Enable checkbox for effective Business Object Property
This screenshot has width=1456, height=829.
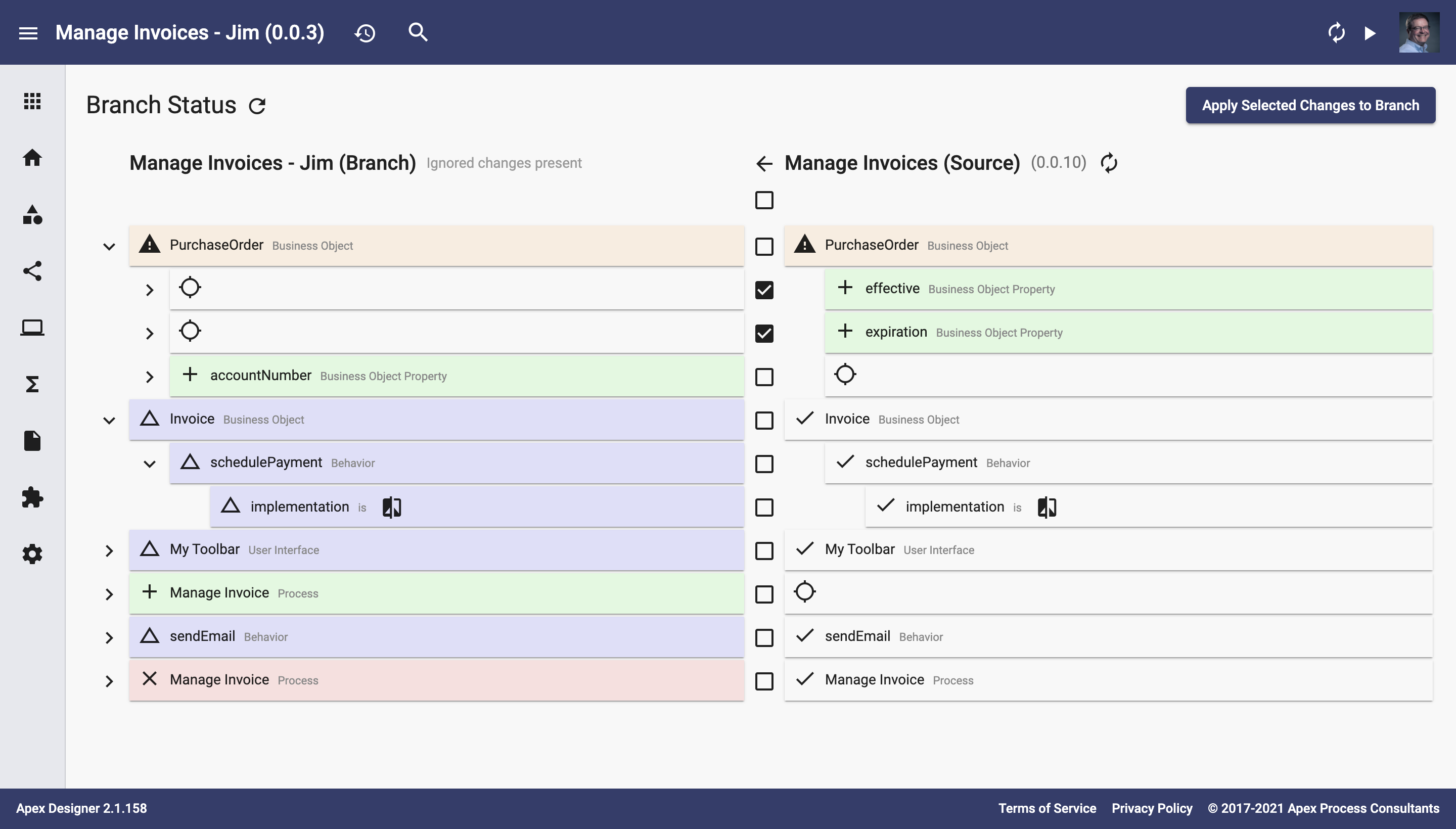tap(764, 290)
